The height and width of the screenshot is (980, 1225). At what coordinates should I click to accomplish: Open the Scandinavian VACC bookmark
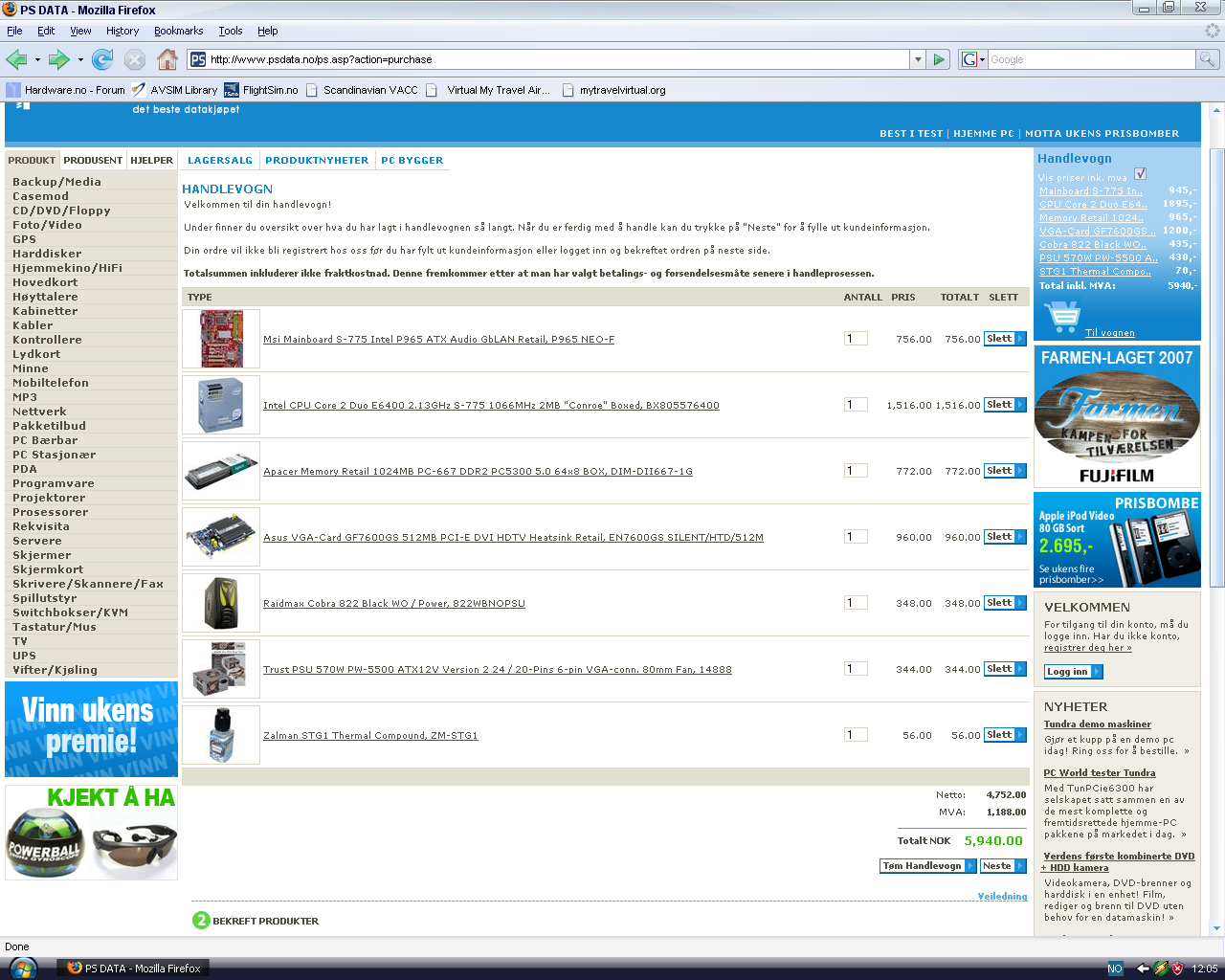(x=362, y=90)
